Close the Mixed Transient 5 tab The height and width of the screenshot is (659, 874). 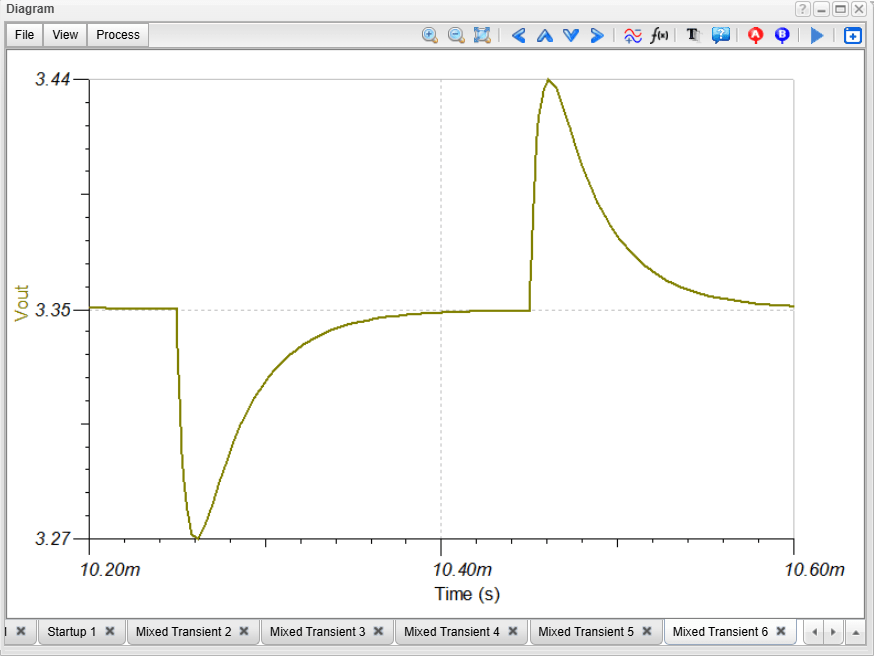tap(647, 632)
